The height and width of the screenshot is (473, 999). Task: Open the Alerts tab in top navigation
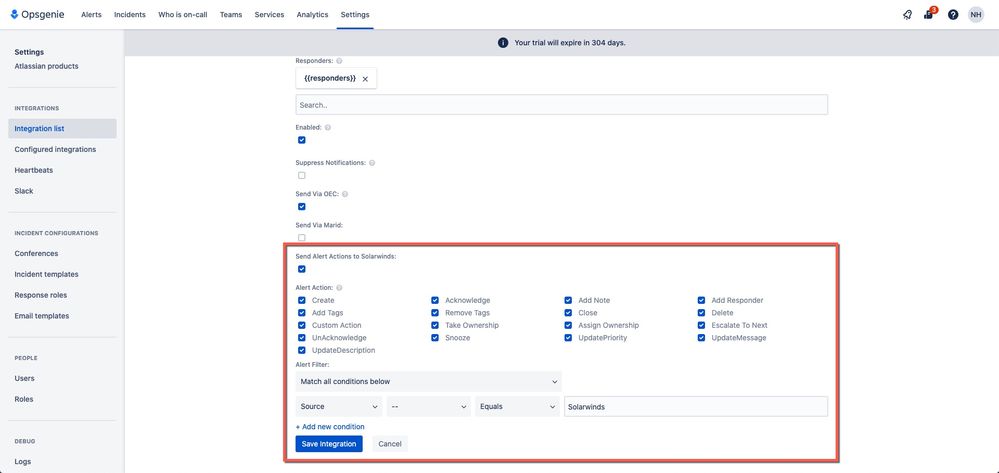click(91, 15)
